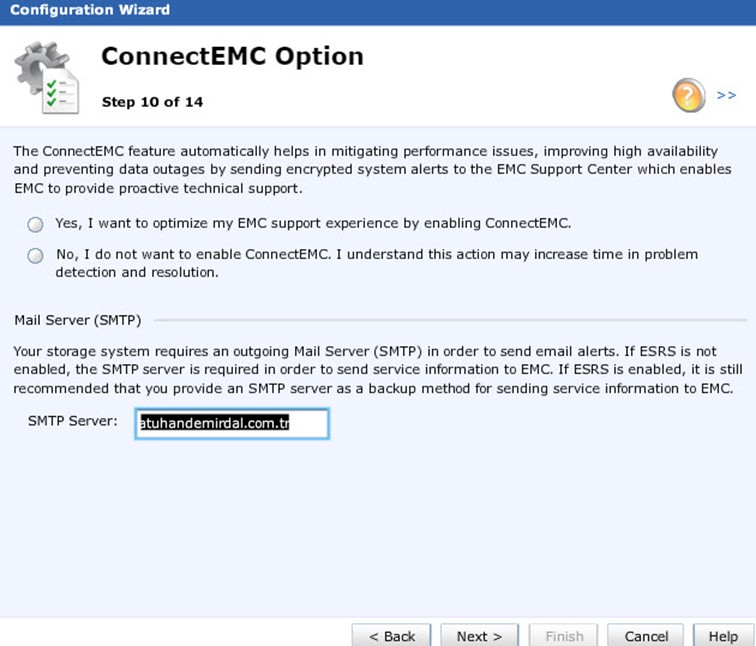Click the gear checklist wizard icon

(x=46, y=77)
